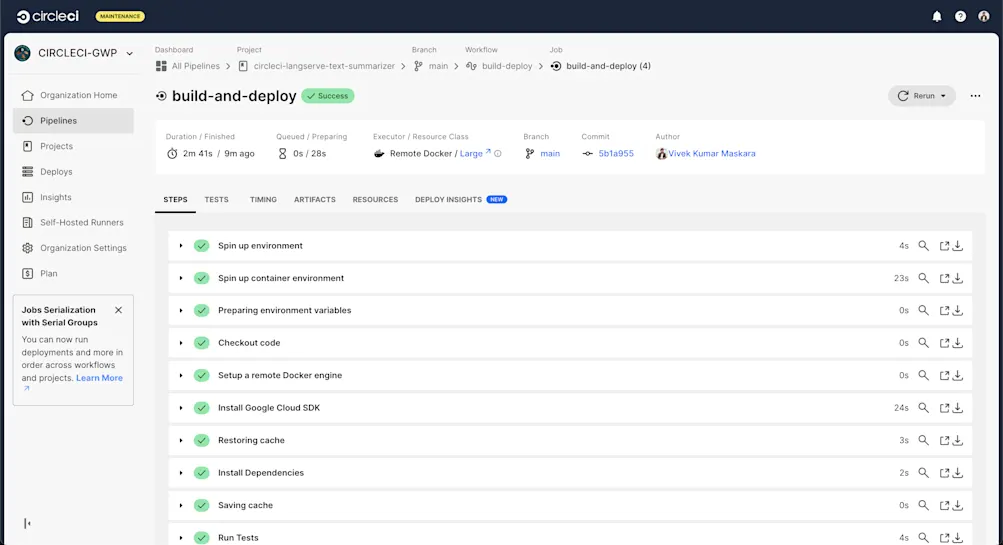Search the Run Tests step output
Image resolution: width=1003 pixels, height=545 pixels.
[x=923, y=538]
